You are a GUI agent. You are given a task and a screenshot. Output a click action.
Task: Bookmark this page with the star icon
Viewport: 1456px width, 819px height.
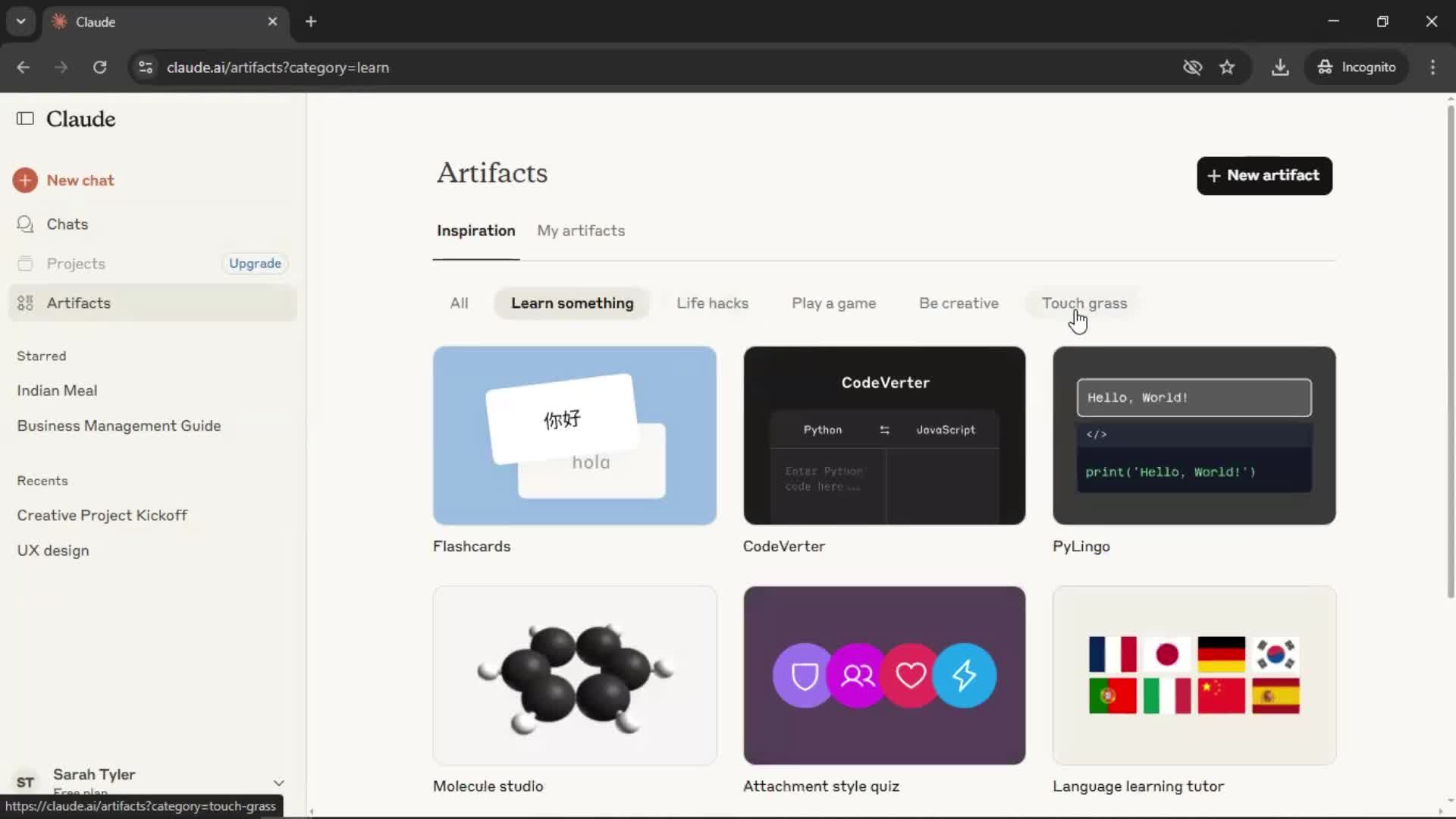pyautogui.click(x=1227, y=67)
